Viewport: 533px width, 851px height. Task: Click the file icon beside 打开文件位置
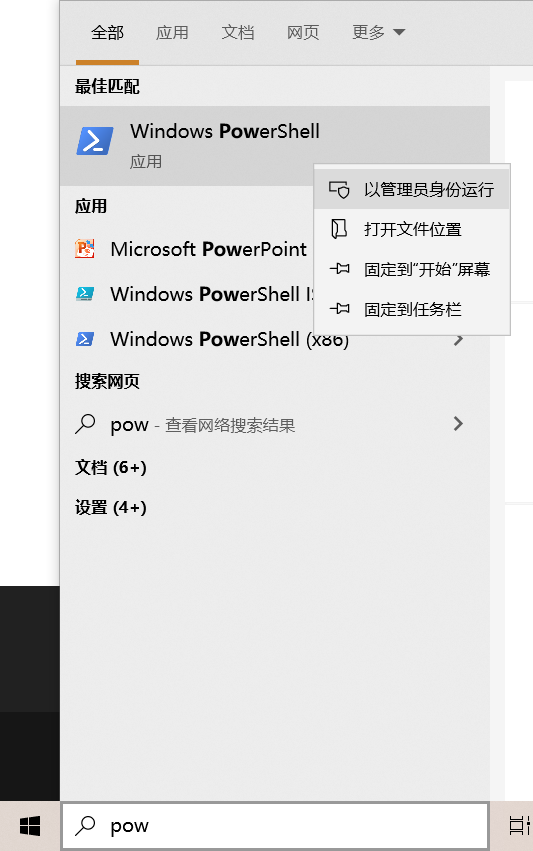[339, 229]
